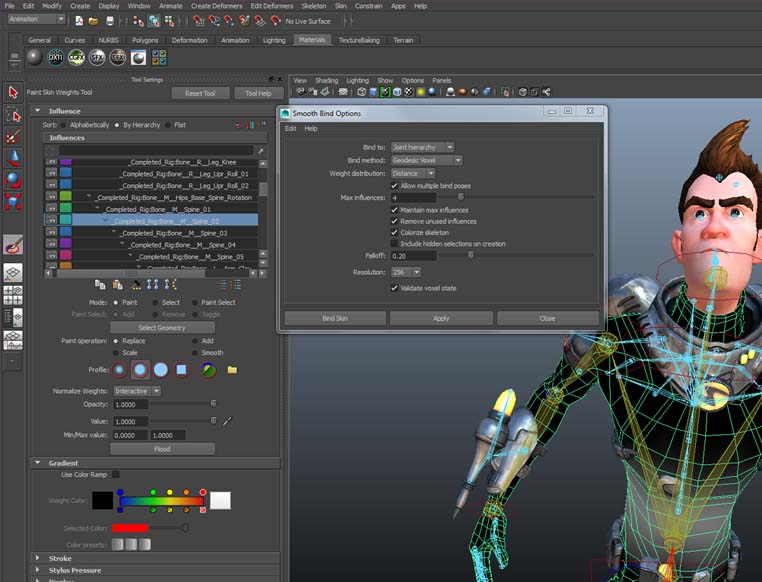Click the Save Scene disk icon
The height and width of the screenshot is (582, 762).
tap(110, 21)
